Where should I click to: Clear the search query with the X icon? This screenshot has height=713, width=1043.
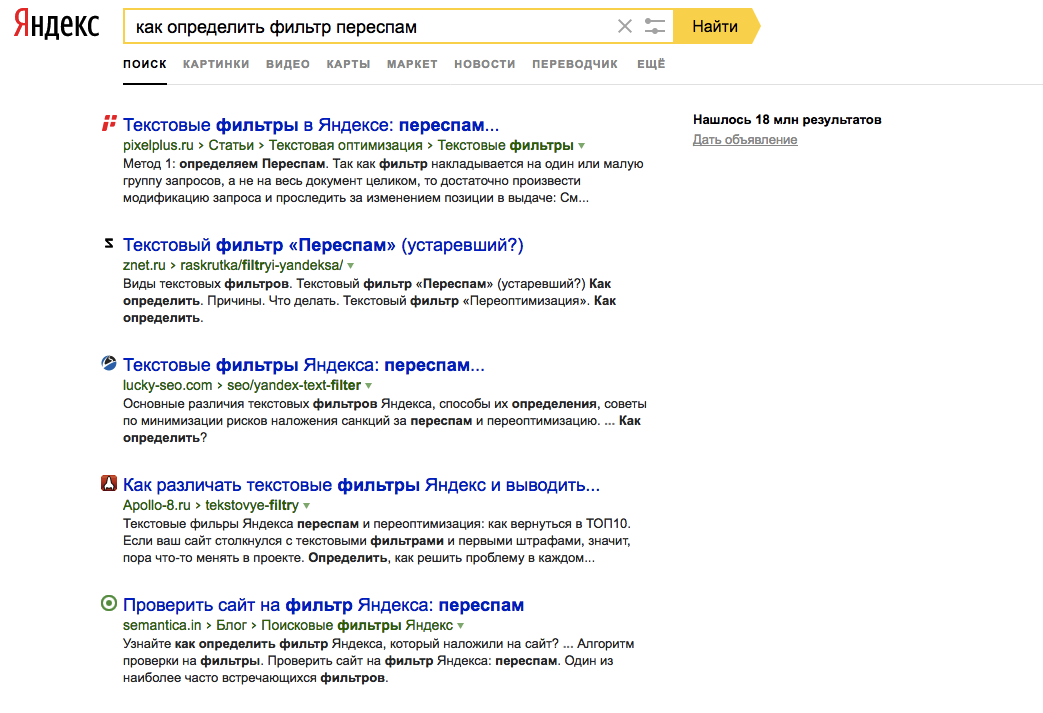tap(625, 27)
